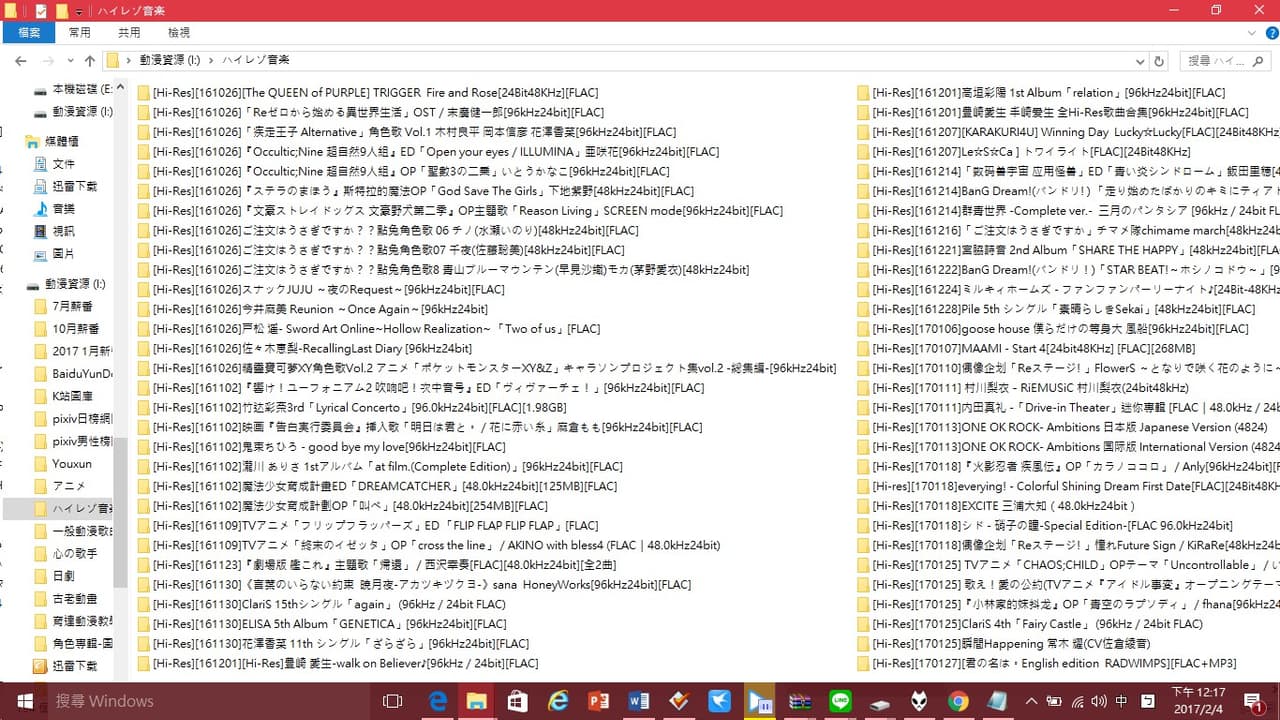
Task: Select folder icon of スナックJUJU 夜のRequest
Action: (144, 290)
